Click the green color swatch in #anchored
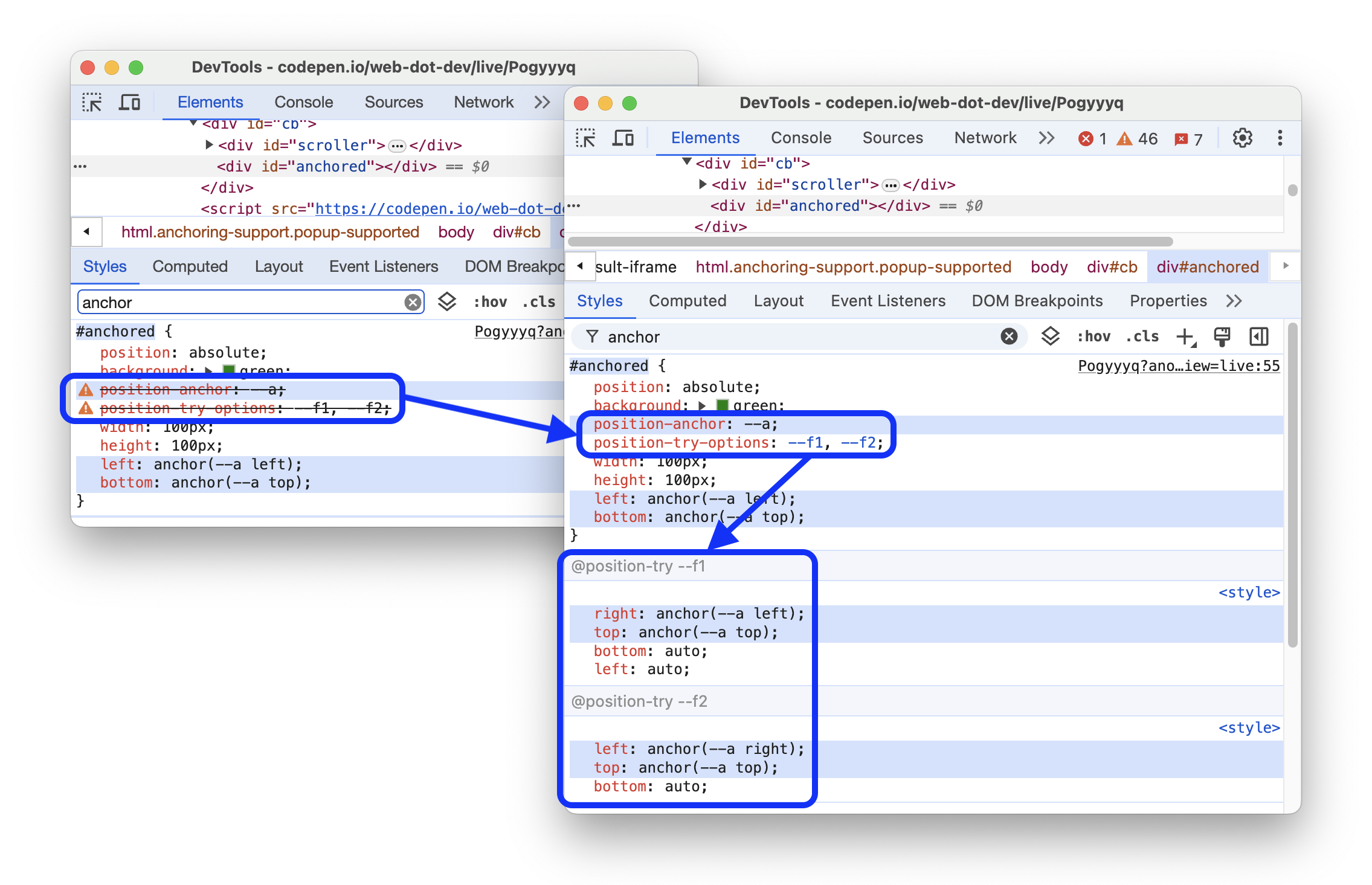The width and height of the screenshot is (1372, 885). 723,404
